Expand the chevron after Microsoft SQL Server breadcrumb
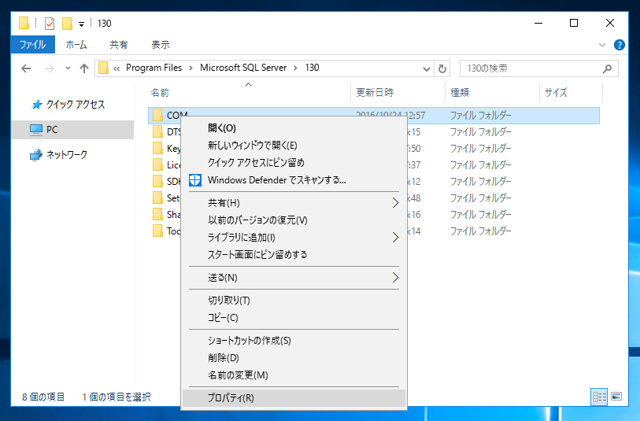Viewport: 640px width, 421px height. click(296, 68)
